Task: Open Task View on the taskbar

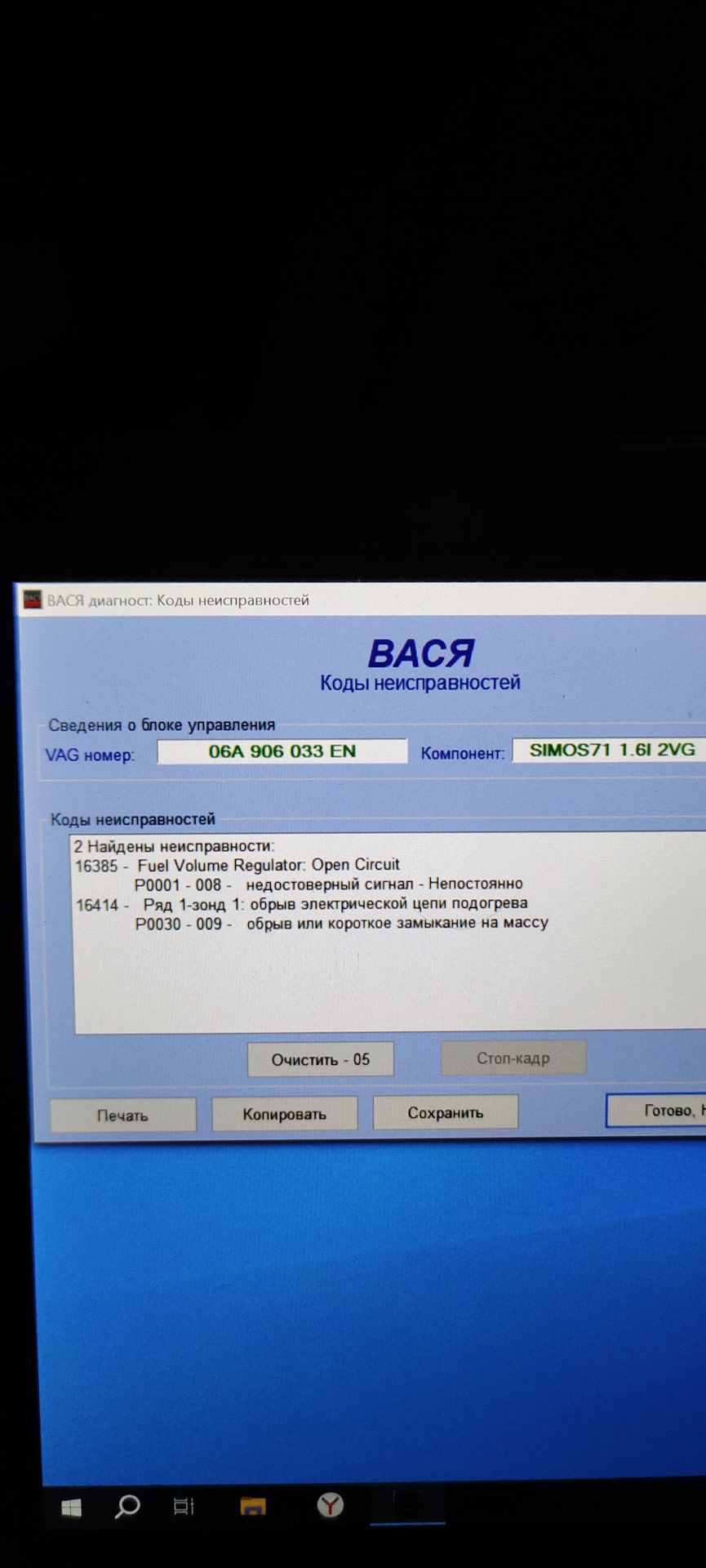Action: click(184, 1506)
